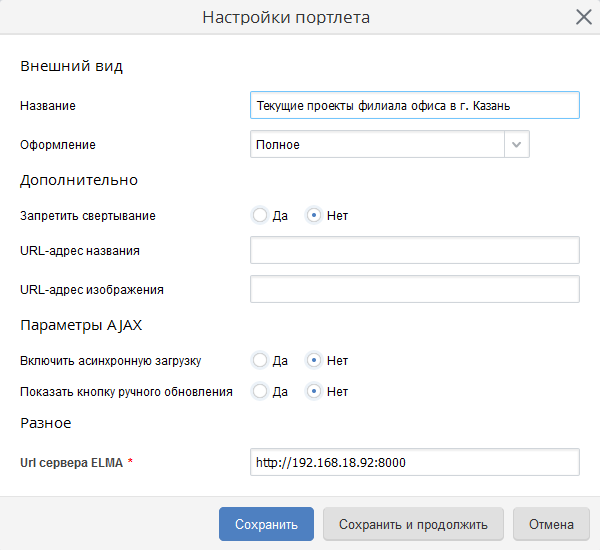Select Нет for Запретить свертывание
Screen dimensions: 600x550
(x=314, y=215)
